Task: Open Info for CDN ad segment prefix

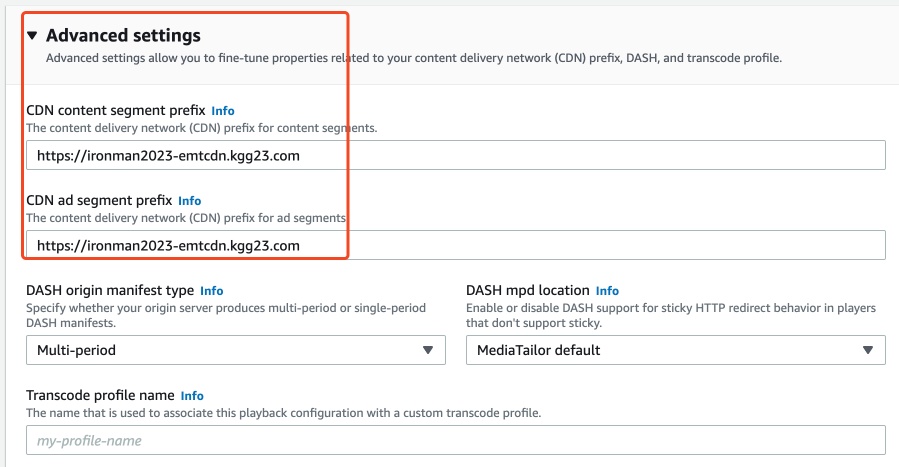Action: (x=190, y=201)
